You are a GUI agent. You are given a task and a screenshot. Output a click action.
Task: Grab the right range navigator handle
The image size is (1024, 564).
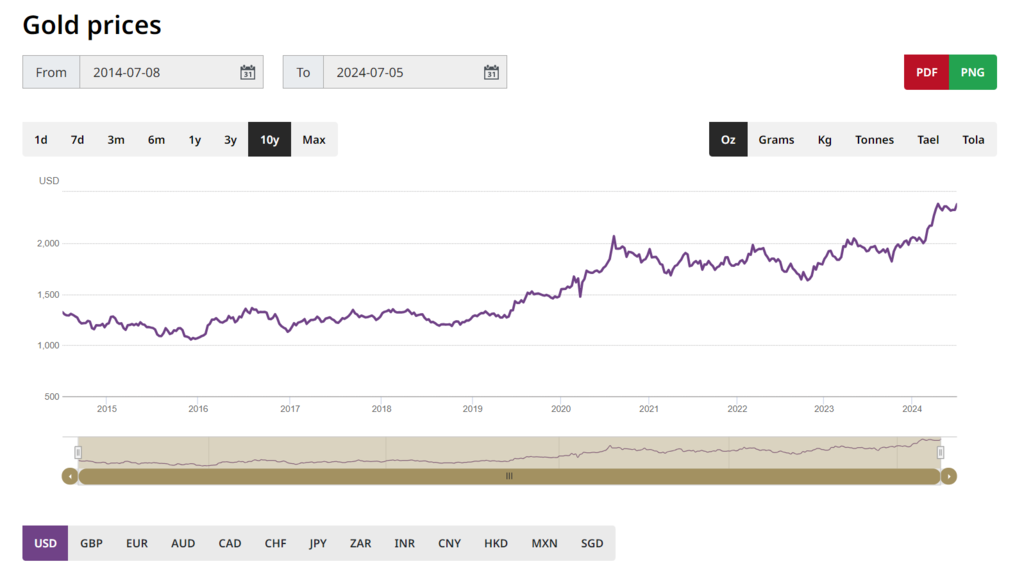click(940, 453)
